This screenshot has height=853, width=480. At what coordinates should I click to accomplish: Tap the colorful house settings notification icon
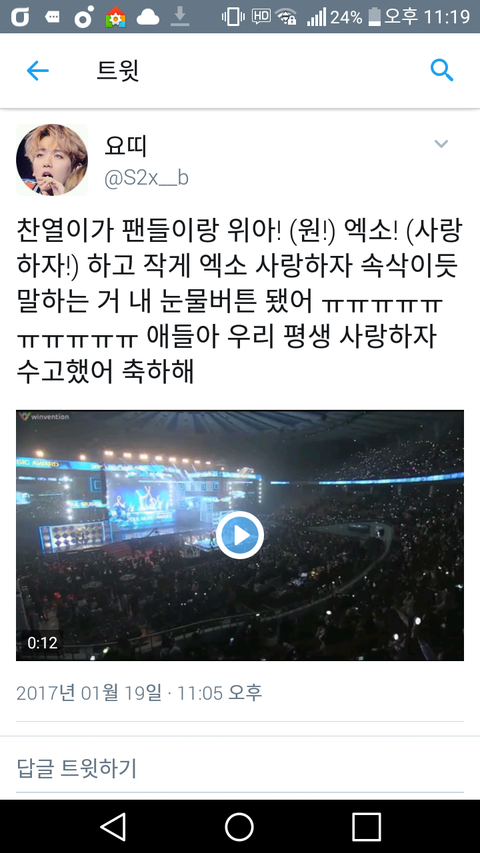115,17
